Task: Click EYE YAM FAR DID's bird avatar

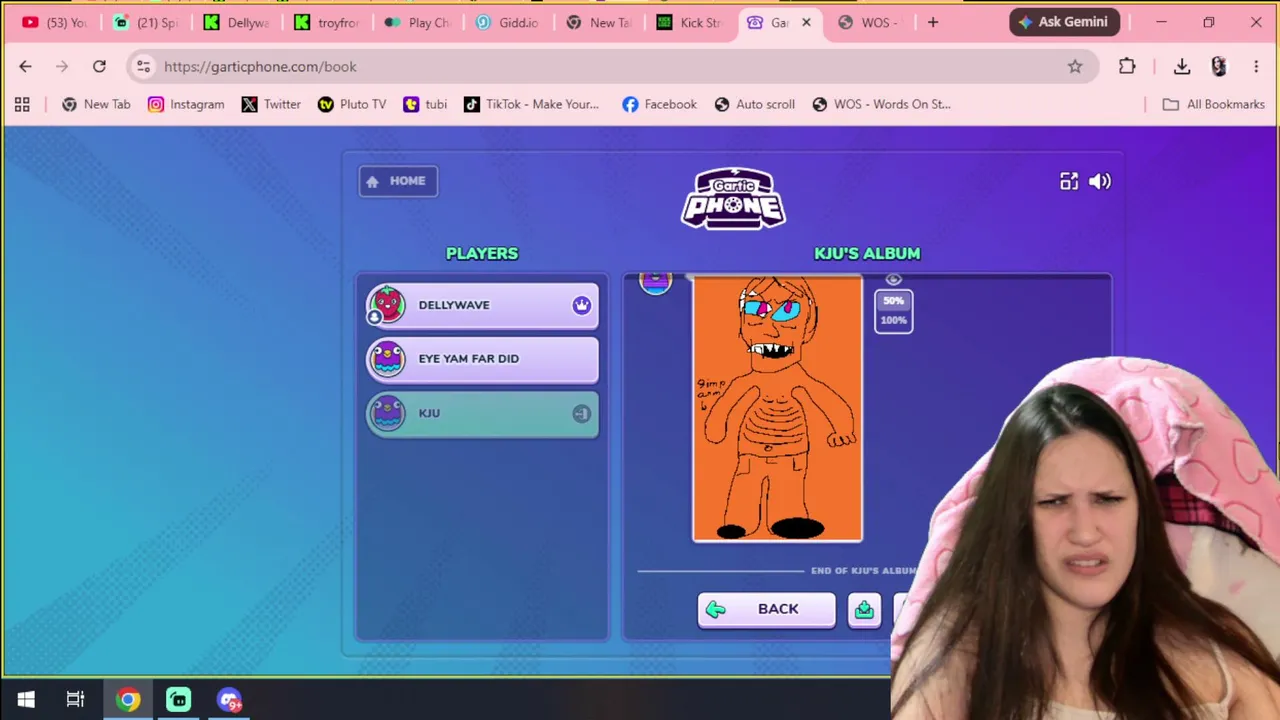Action: click(387, 359)
